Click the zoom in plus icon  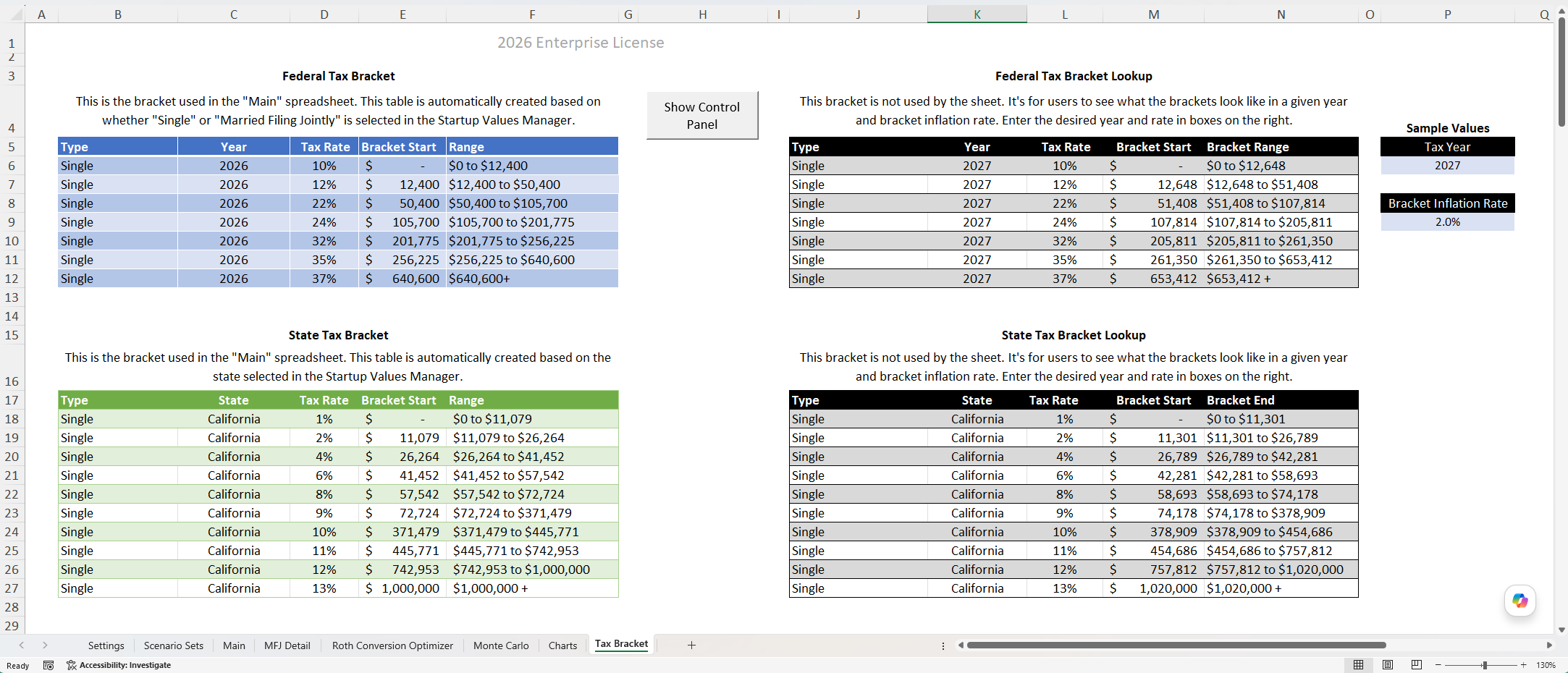(1523, 665)
